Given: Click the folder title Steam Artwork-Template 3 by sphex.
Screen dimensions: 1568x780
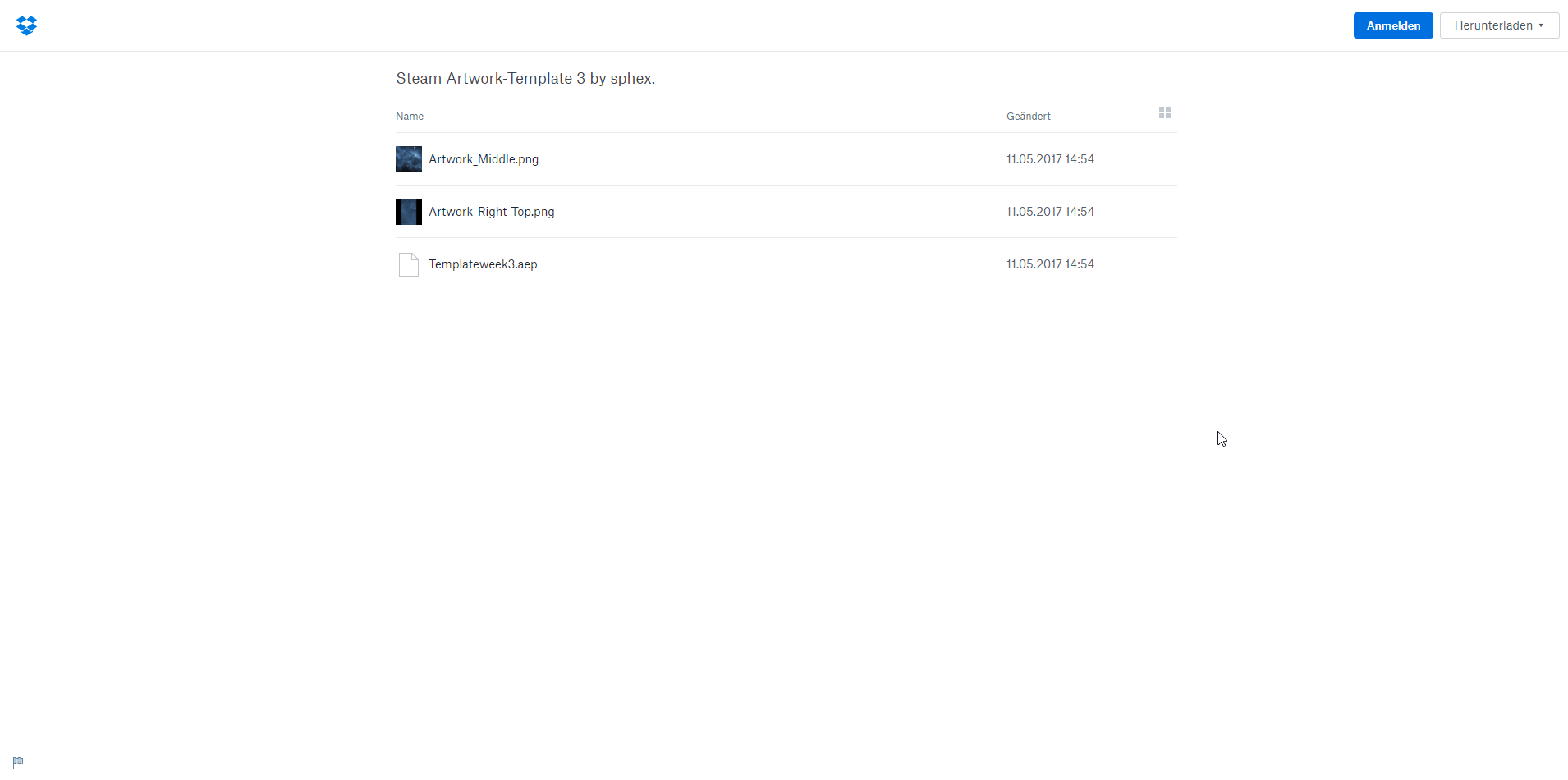Looking at the screenshot, I should point(525,79).
